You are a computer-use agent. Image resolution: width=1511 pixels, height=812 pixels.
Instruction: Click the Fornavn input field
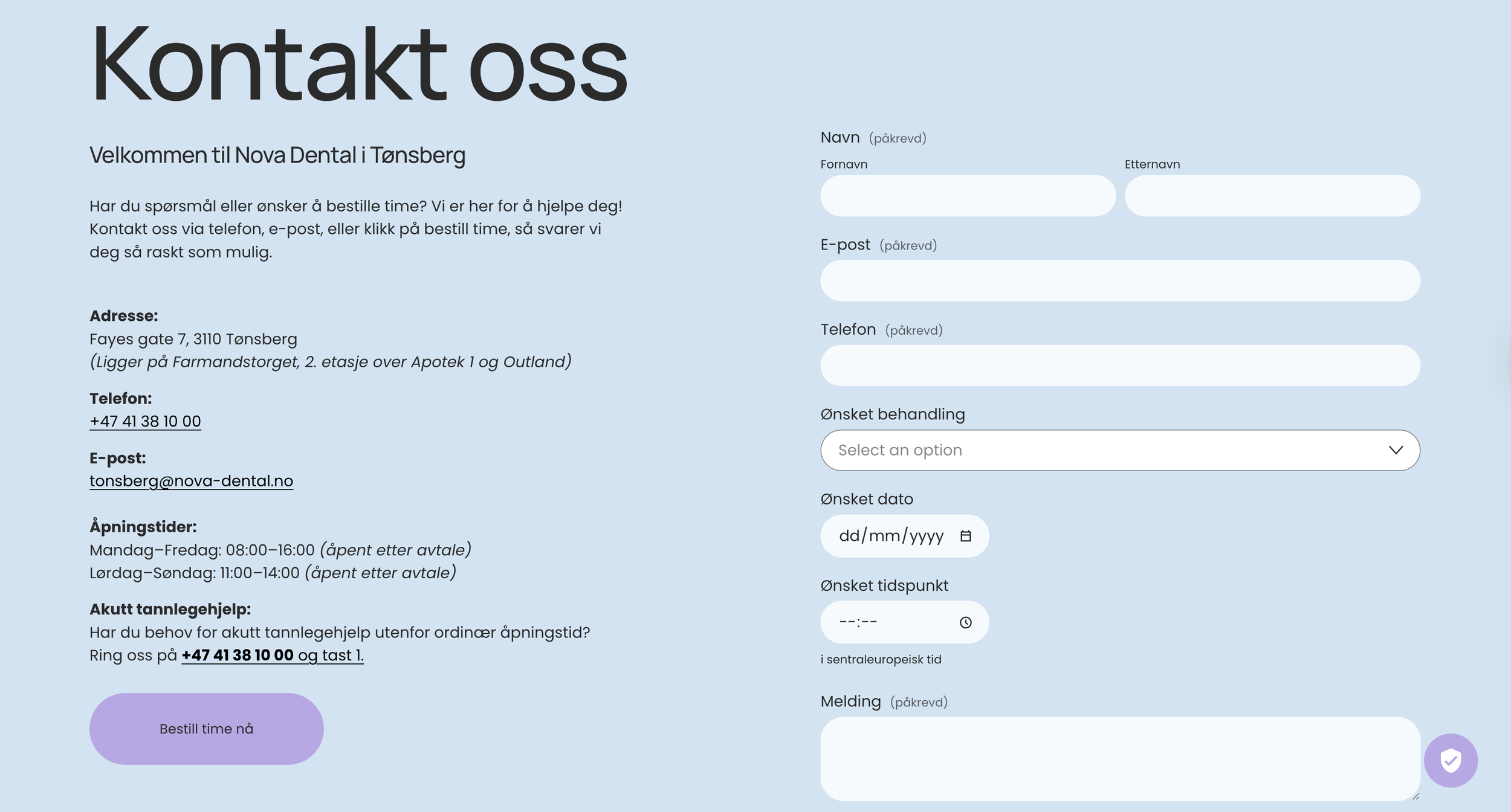tap(967, 196)
